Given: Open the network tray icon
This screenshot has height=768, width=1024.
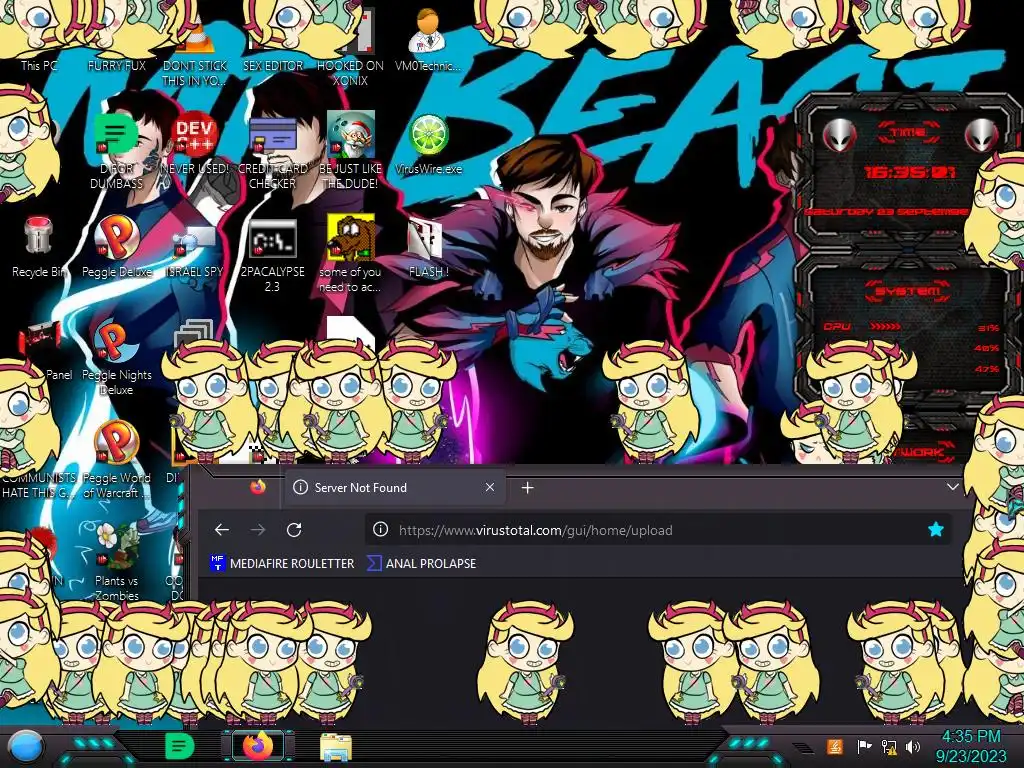Looking at the screenshot, I should point(889,746).
